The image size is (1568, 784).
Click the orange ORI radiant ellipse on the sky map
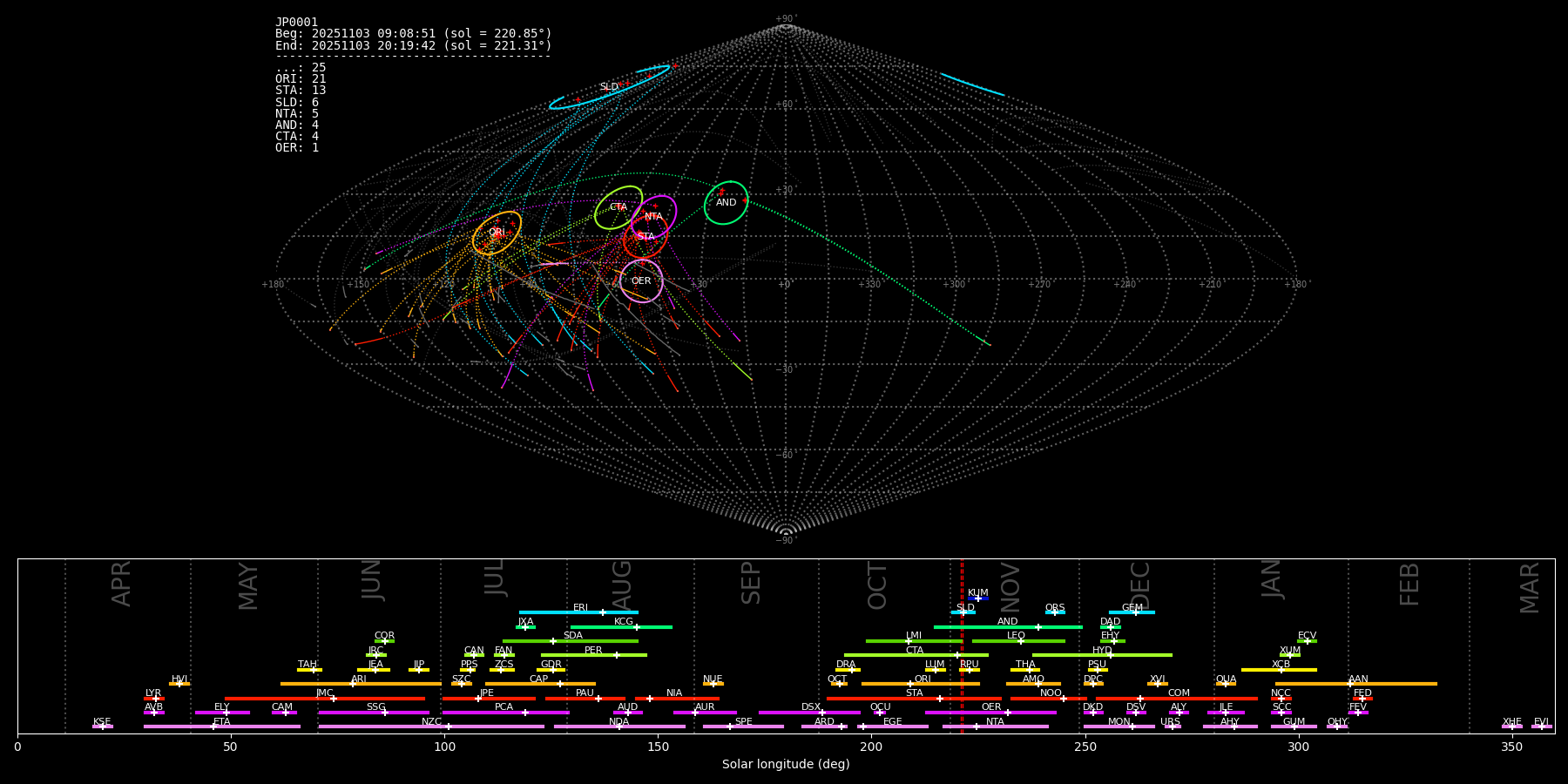(497, 233)
